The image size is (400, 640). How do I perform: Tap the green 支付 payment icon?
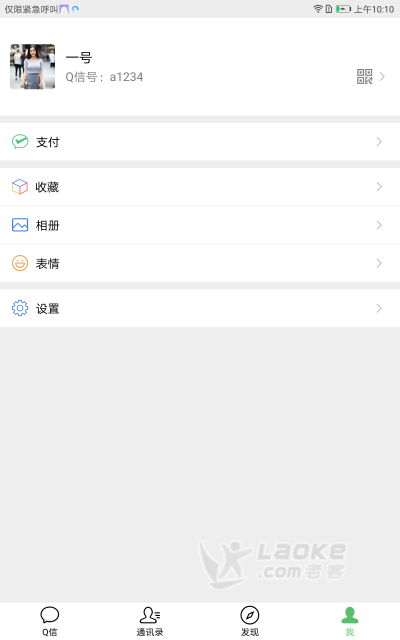click(x=20, y=142)
